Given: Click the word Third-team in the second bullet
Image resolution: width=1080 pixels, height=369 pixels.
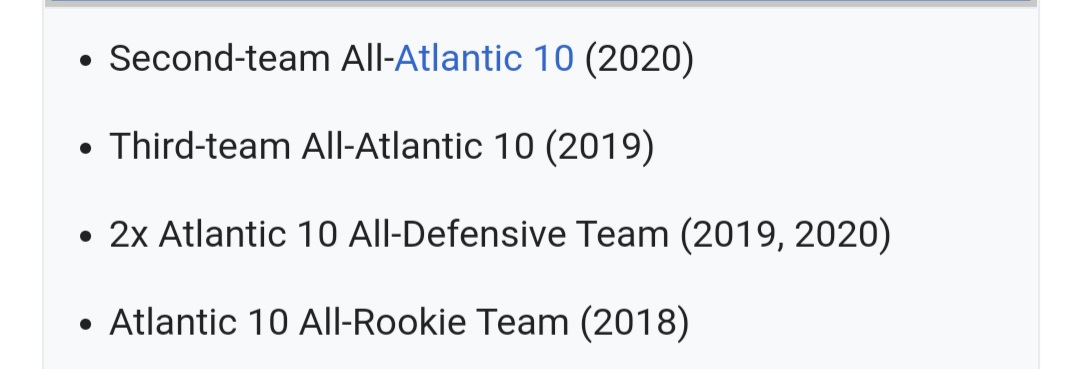Looking at the screenshot, I should click(200, 146).
